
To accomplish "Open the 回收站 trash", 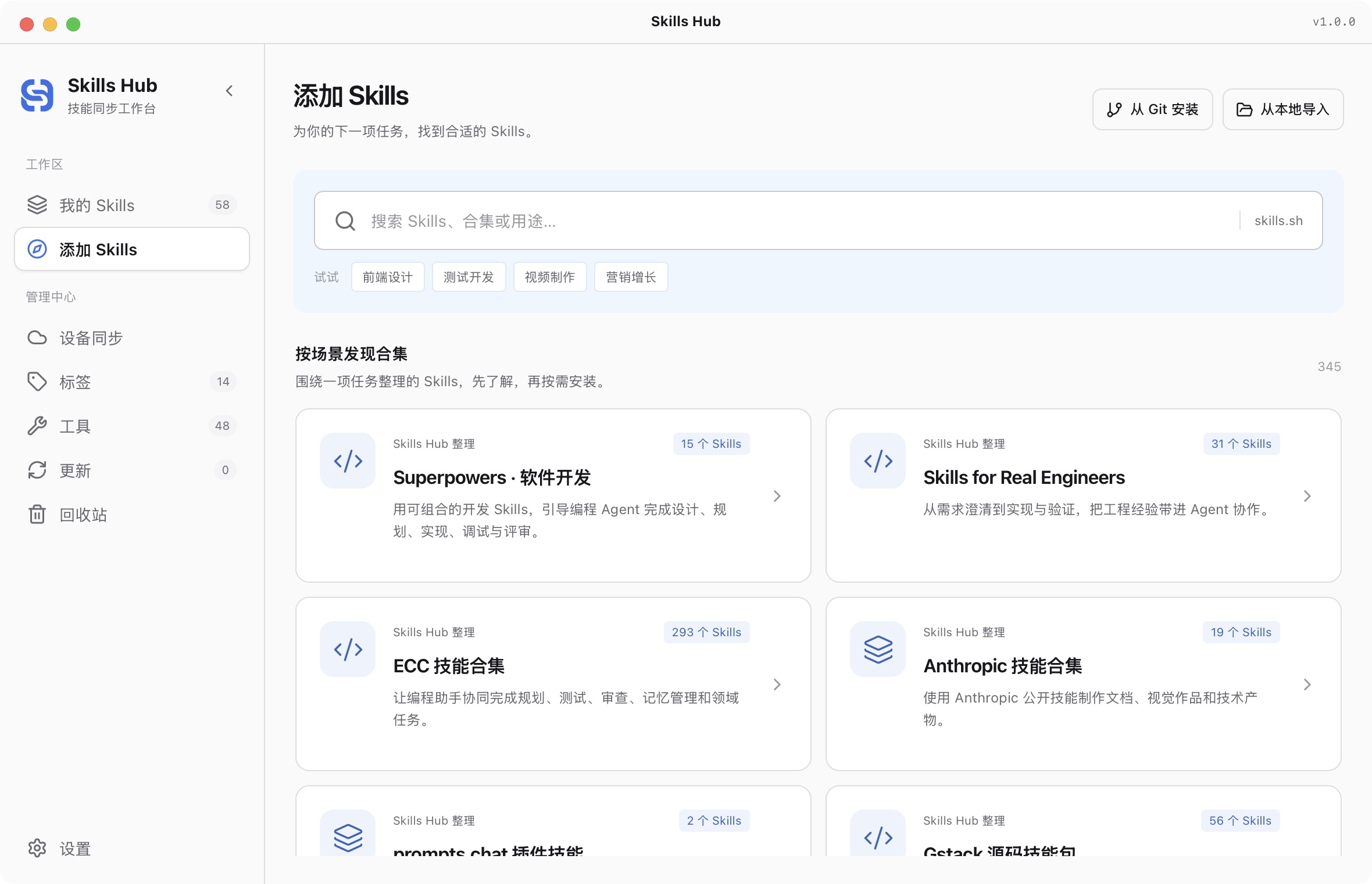I will coord(132,514).
